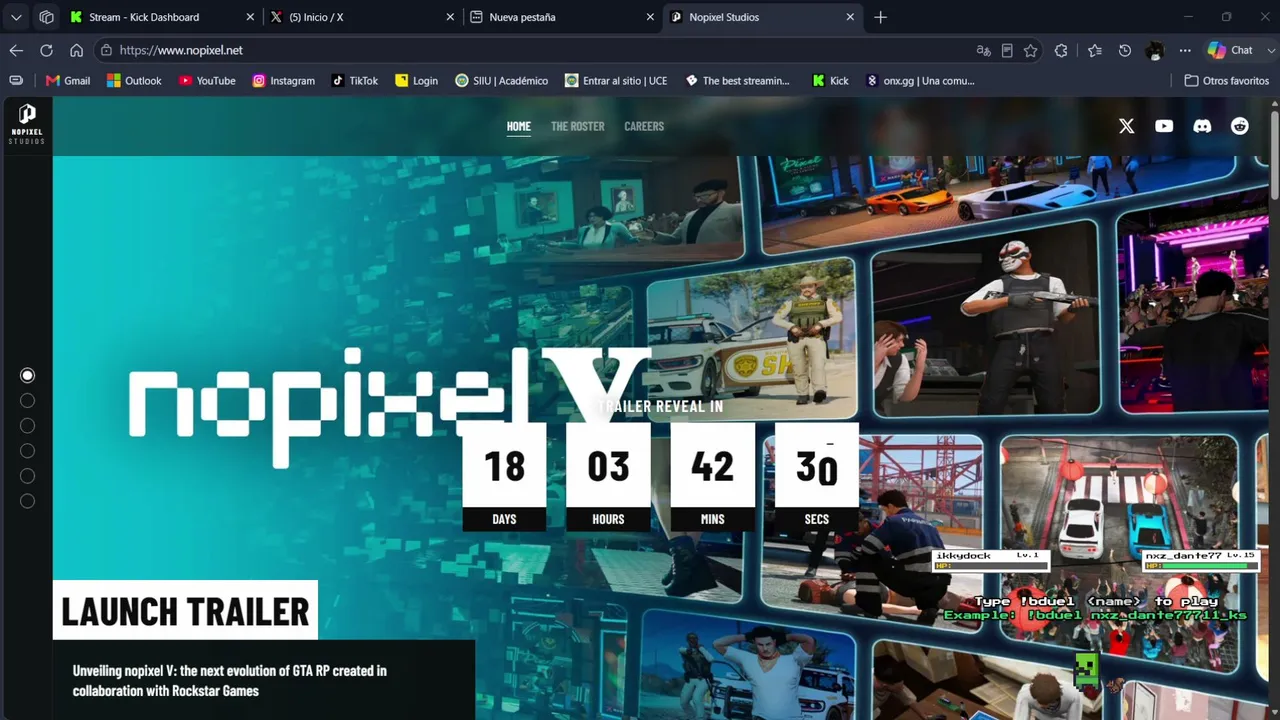Expand the Otros favoritos folder
This screenshot has height=720, width=1280.
pos(1226,81)
